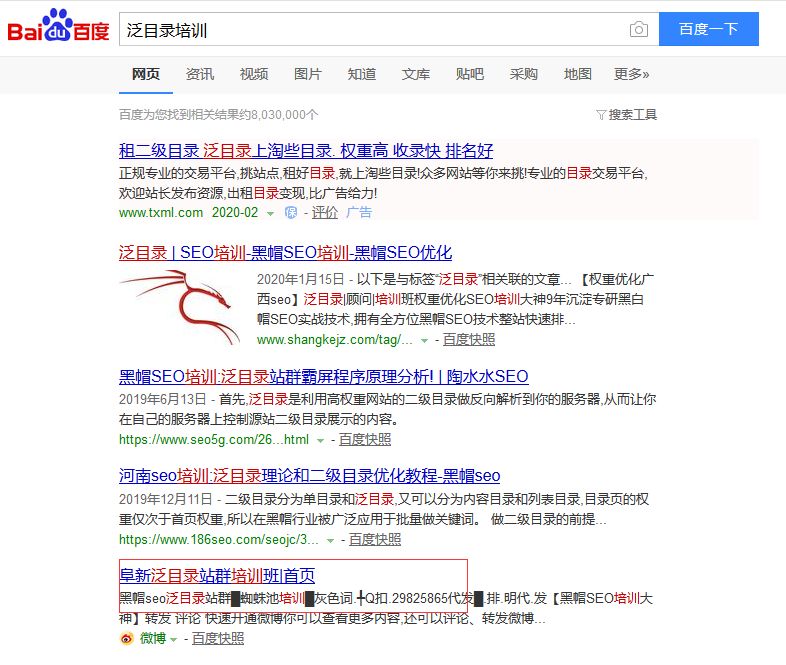The image size is (786, 665).
Task: Open ad result 租二级目录 泛目录上淘些目录
Action: tap(306, 150)
